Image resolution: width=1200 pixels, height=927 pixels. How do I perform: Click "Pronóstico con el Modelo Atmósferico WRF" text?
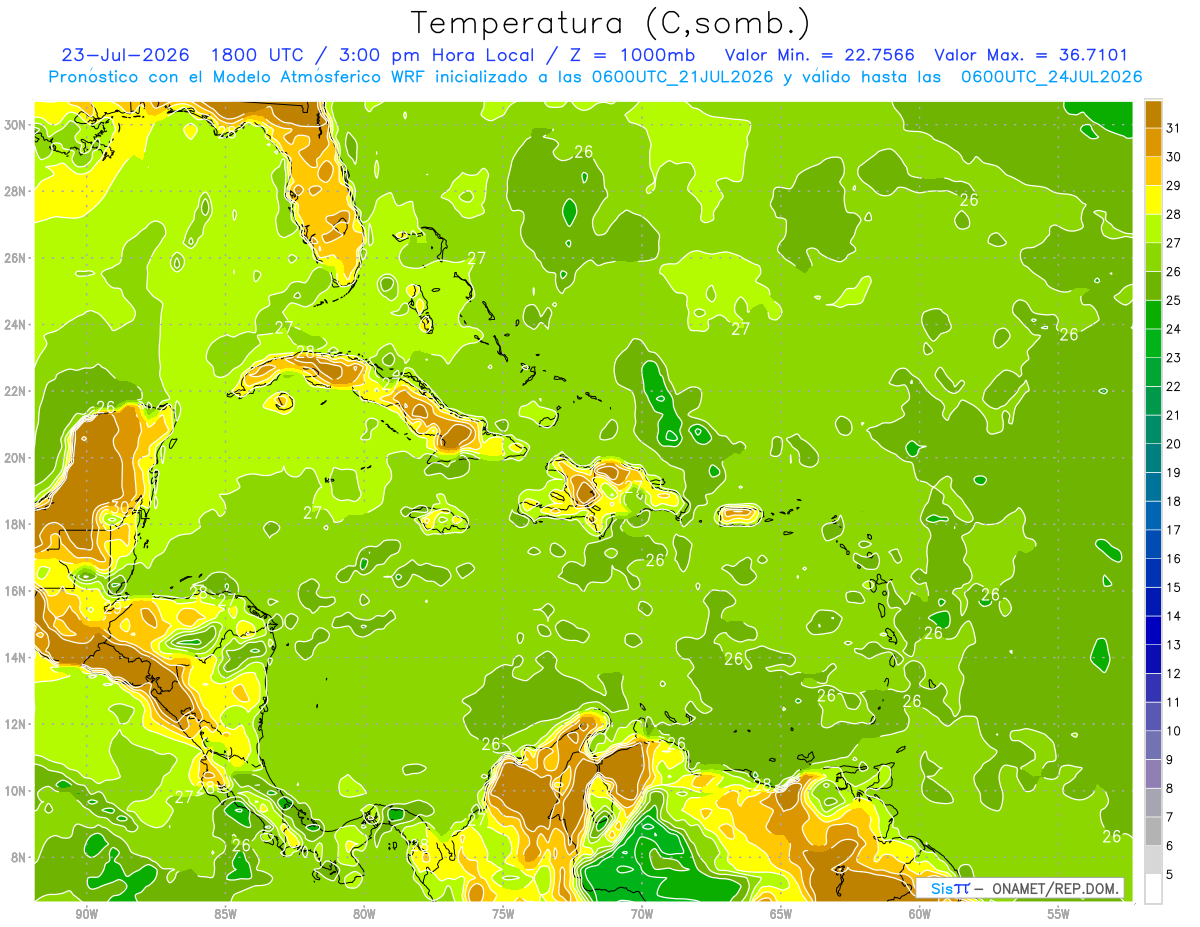(x=238, y=77)
